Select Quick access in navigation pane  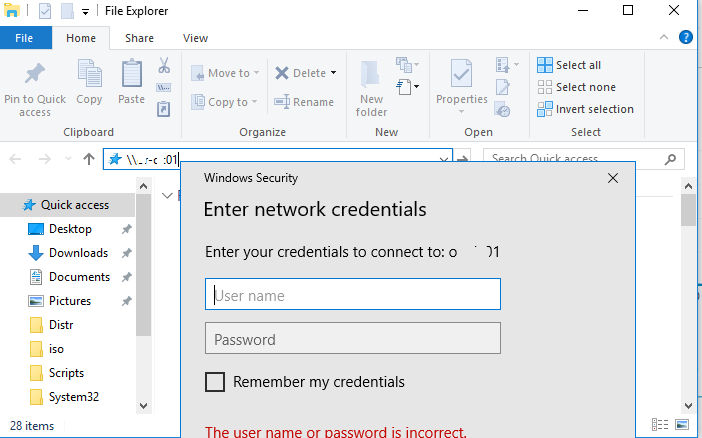coord(67,205)
